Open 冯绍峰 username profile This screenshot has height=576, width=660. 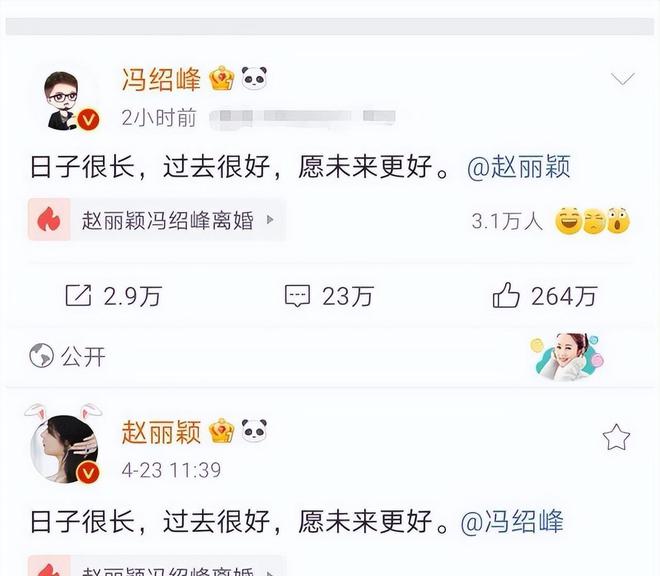[162, 79]
